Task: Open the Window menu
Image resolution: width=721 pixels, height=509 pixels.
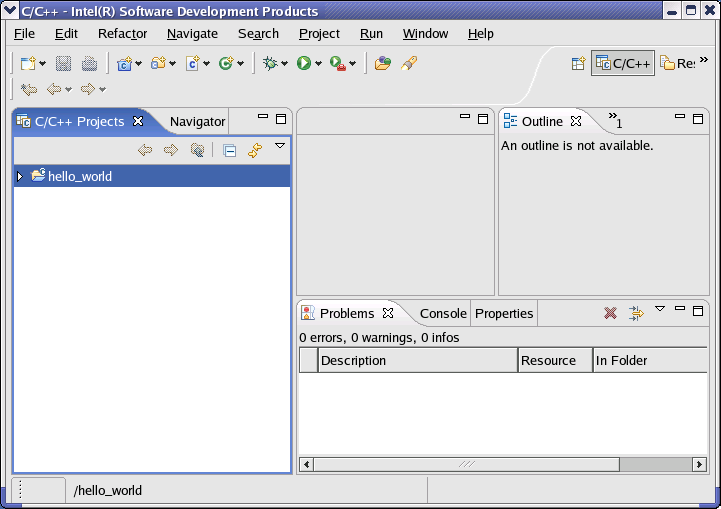Action: tap(425, 34)
